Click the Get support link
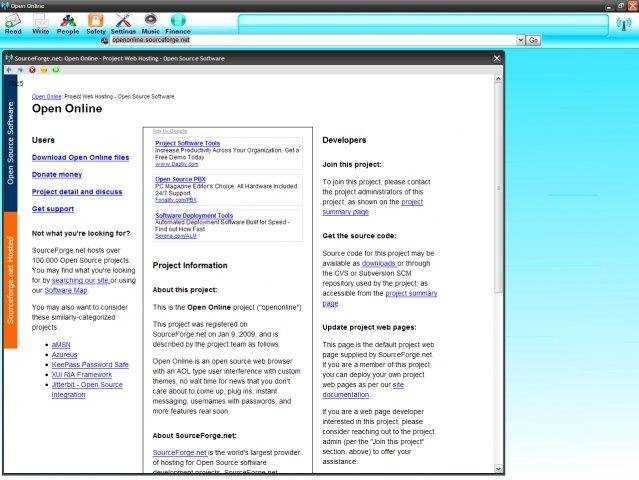 pyautogui.click(x=53, y=209)
